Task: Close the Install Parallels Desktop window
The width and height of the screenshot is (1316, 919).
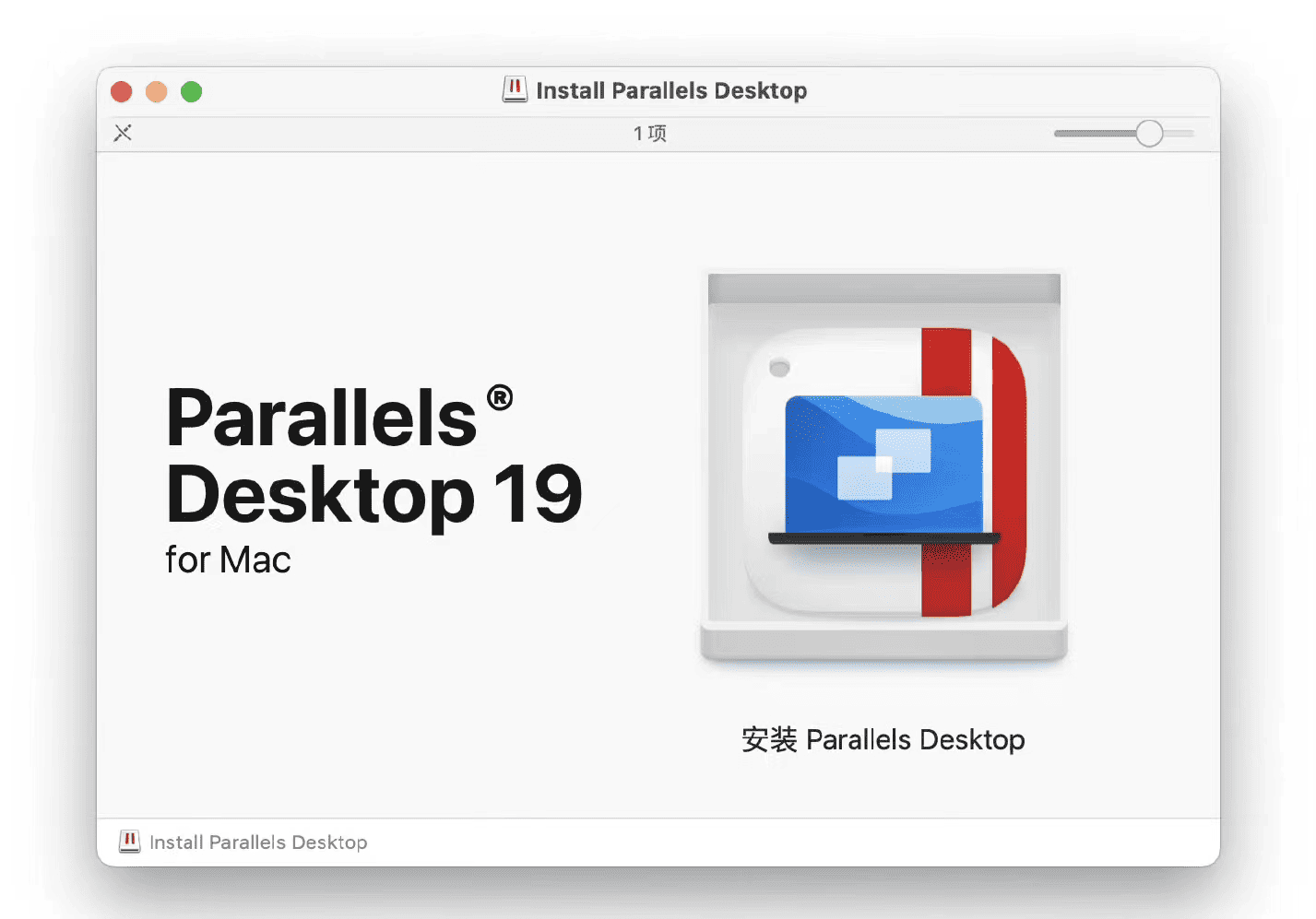Action: [x=121, y=92]
